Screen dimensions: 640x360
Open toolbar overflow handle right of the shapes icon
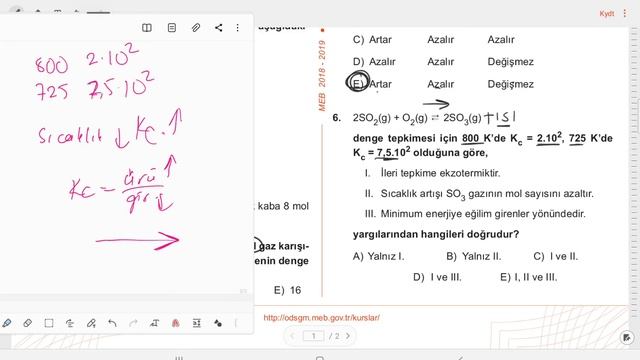click(x=236, y=323)
